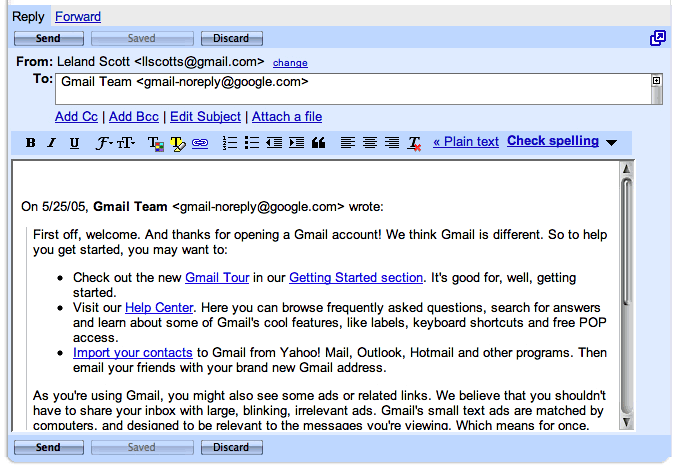Click the quoted header 'Gmail Team' in bold
The image size is (679, 469).
tap(130, 207)
